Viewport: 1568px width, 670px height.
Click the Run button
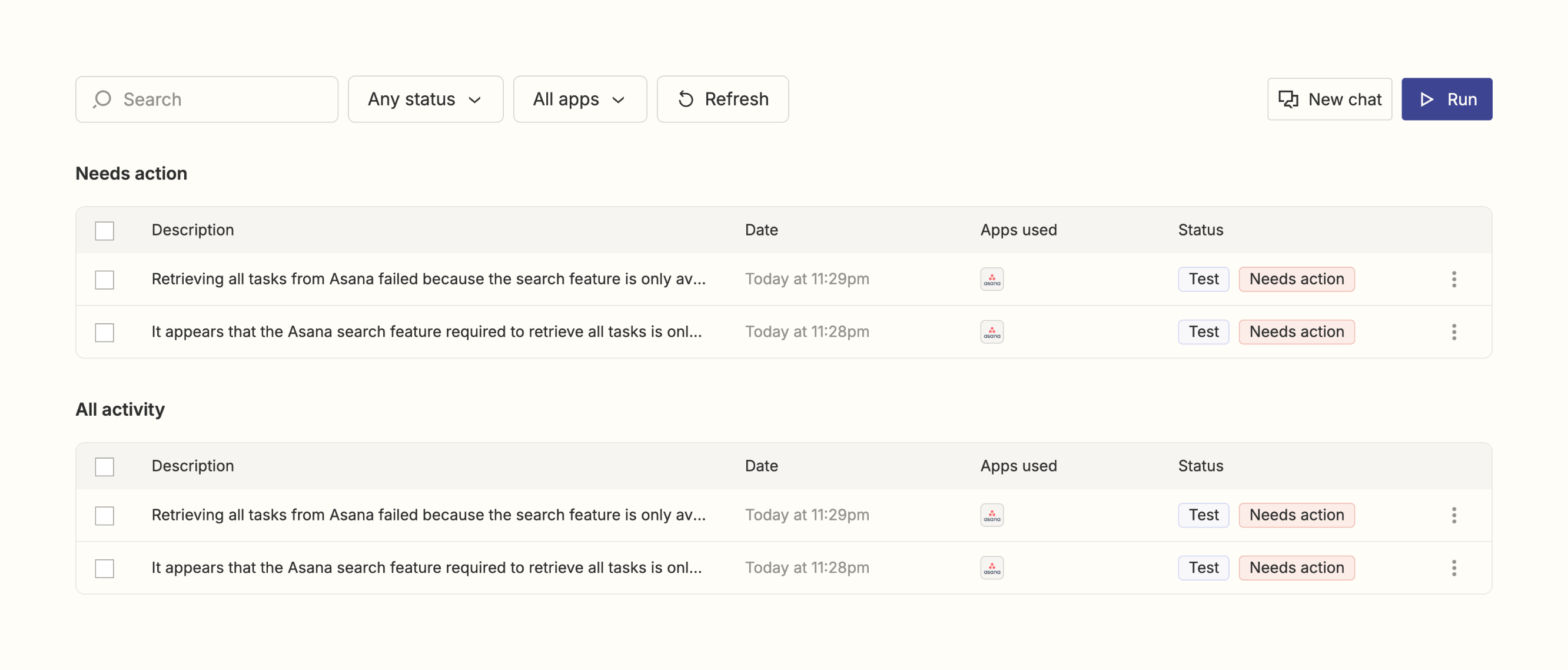1446,99
